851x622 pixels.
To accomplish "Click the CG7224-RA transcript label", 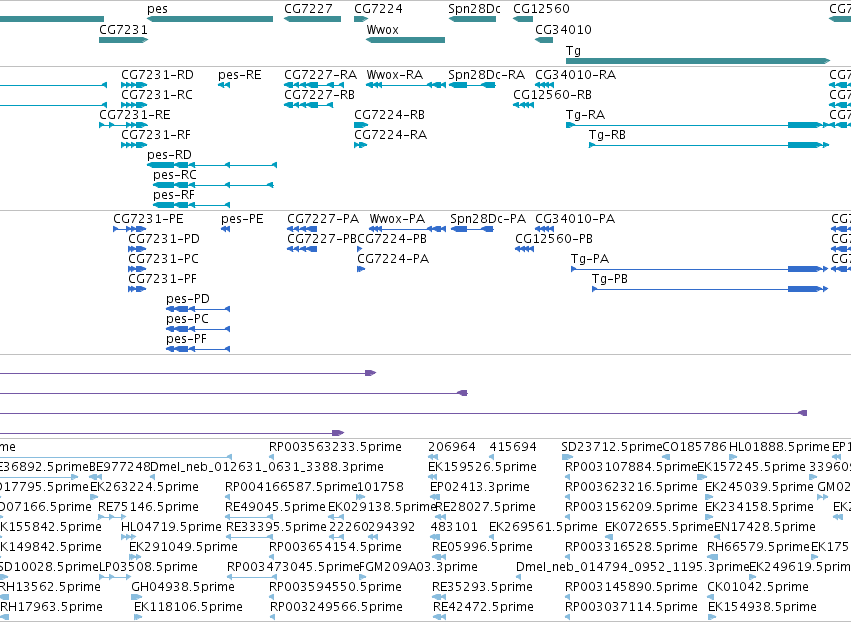I will (x=391, y=135).
